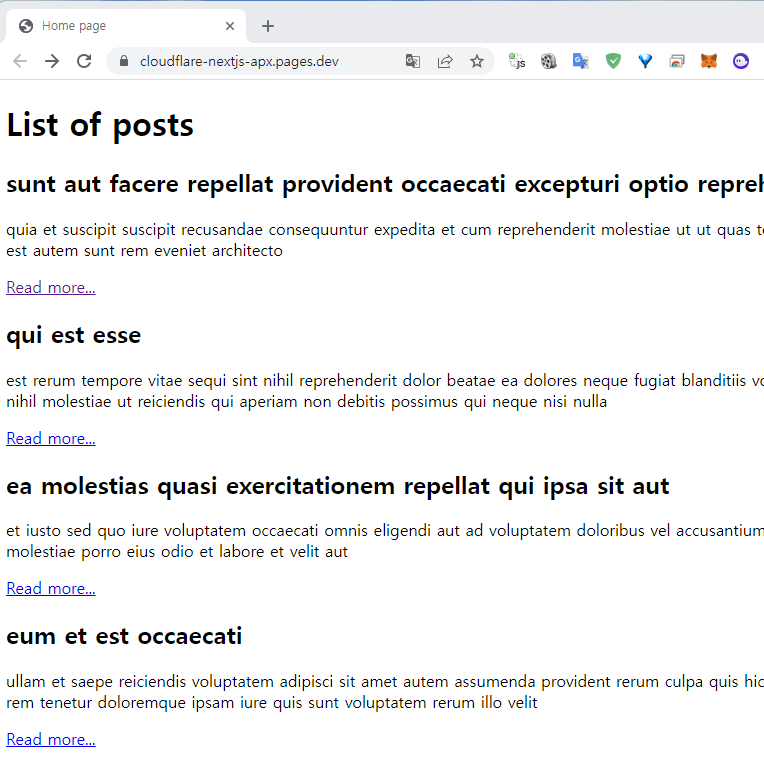Click the translate page icon in address bar
The width and height of the screenshot is (764, 765).
tap(413, 61)
